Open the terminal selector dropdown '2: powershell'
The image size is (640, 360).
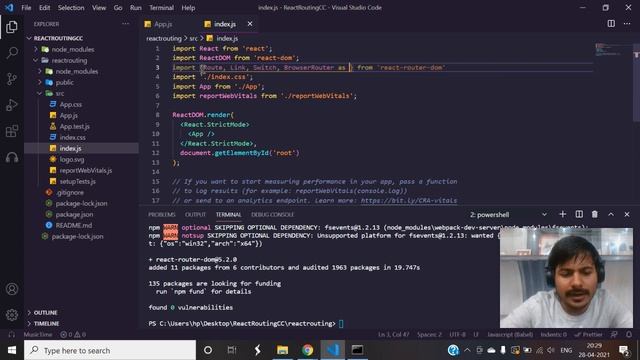click(508, 215)
